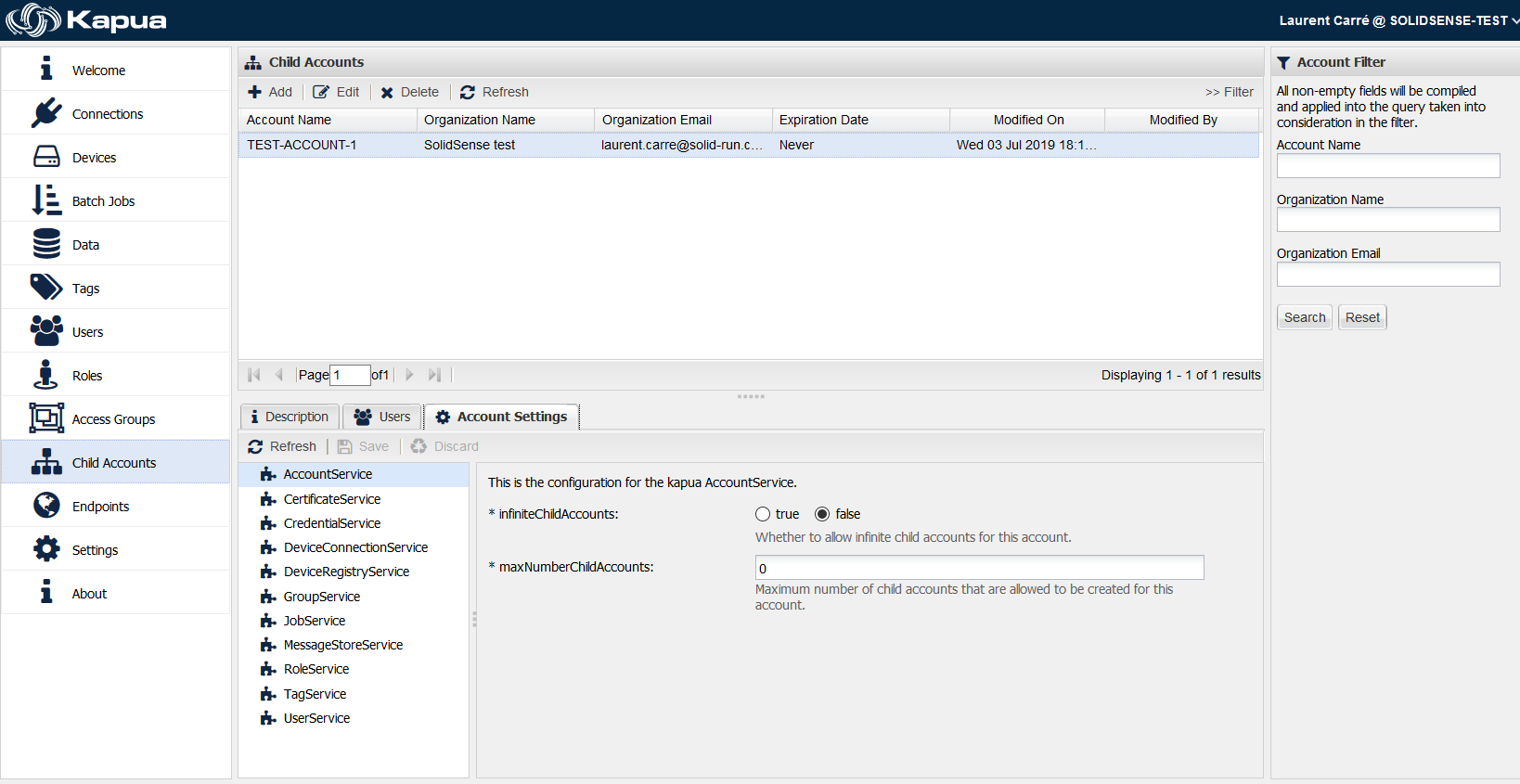The width and height of the screenshot is (1520, 784).
Task: Select AccountService in services list
Action: click(354, 474)
